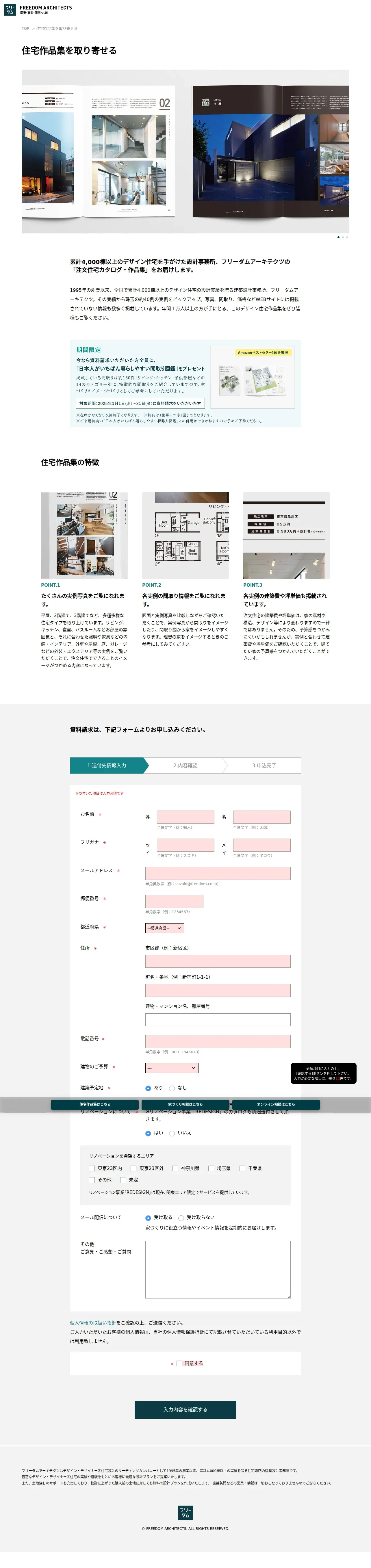The height and width of the screenshot is (1568, 371).
Task: Click the 市区郡 address field
Action: pyautogui.click(x=218, y=961)
